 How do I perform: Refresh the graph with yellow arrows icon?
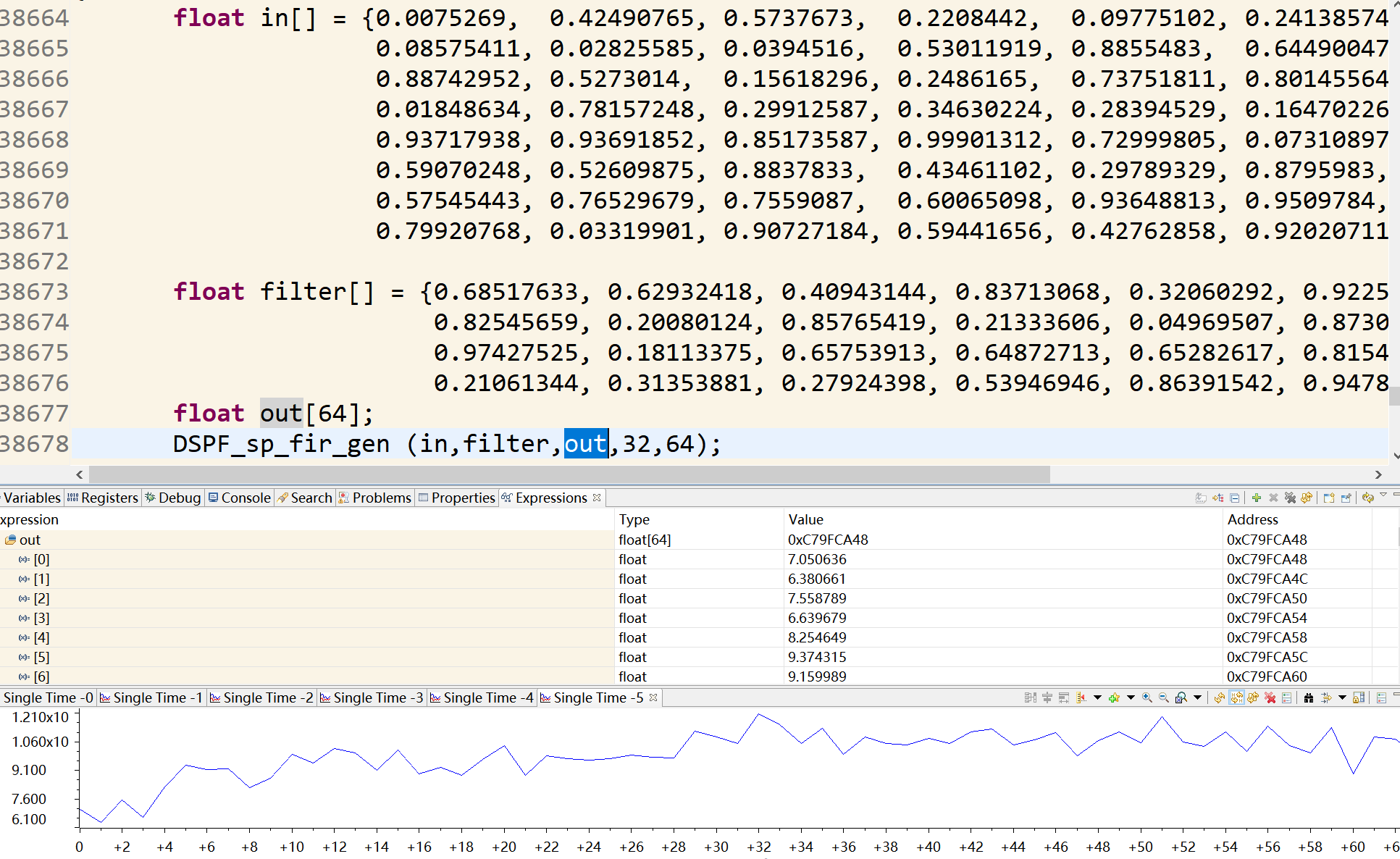pos(1220,697)
